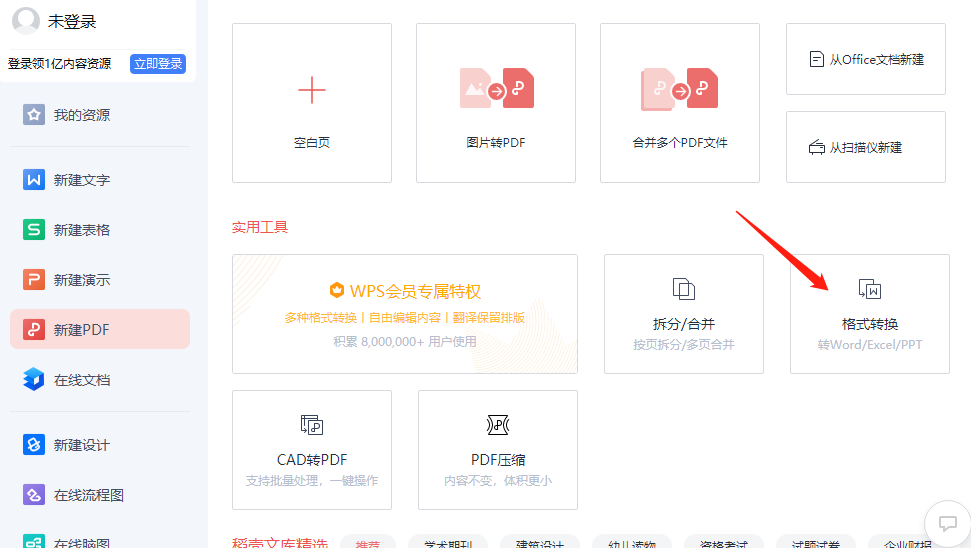Click the WPS member hexagon badge icon
Screen dimensions: 971x548
[x=336, y=290]
